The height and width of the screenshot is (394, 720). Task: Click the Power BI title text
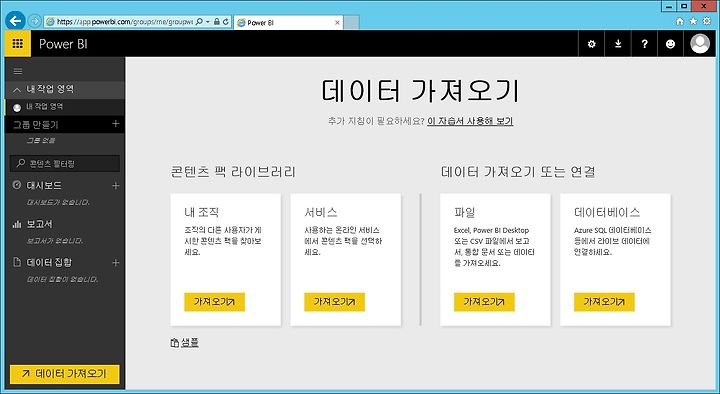click(63, 44)
